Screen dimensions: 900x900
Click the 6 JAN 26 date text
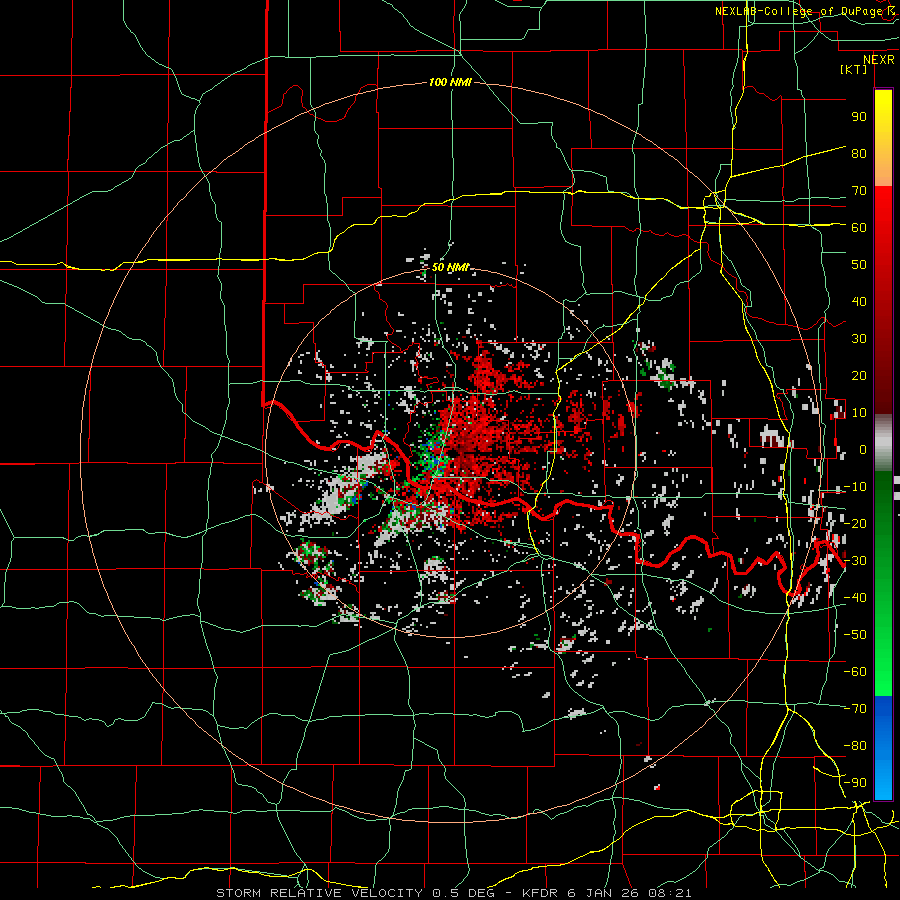pos(604,893)
